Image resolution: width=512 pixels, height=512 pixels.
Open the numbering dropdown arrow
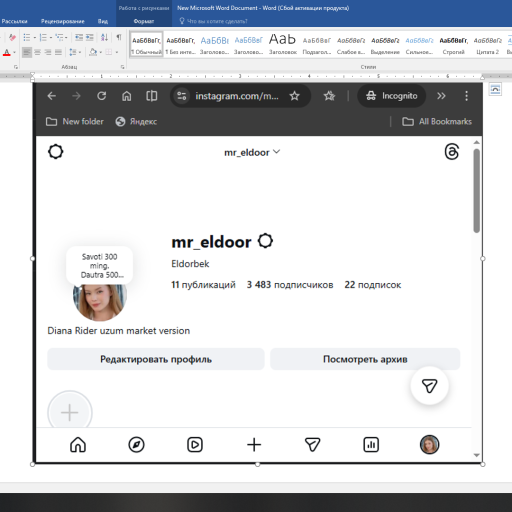tap(51, 38)
